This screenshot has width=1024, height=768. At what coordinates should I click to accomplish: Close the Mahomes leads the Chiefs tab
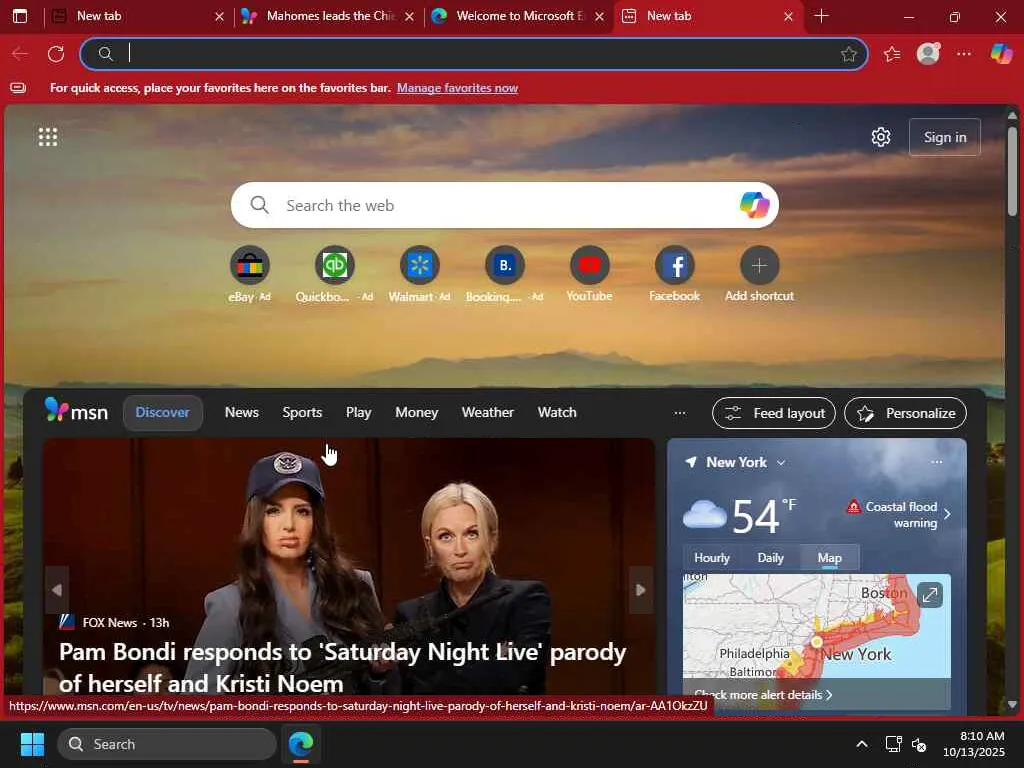click(x=409, y=17)
